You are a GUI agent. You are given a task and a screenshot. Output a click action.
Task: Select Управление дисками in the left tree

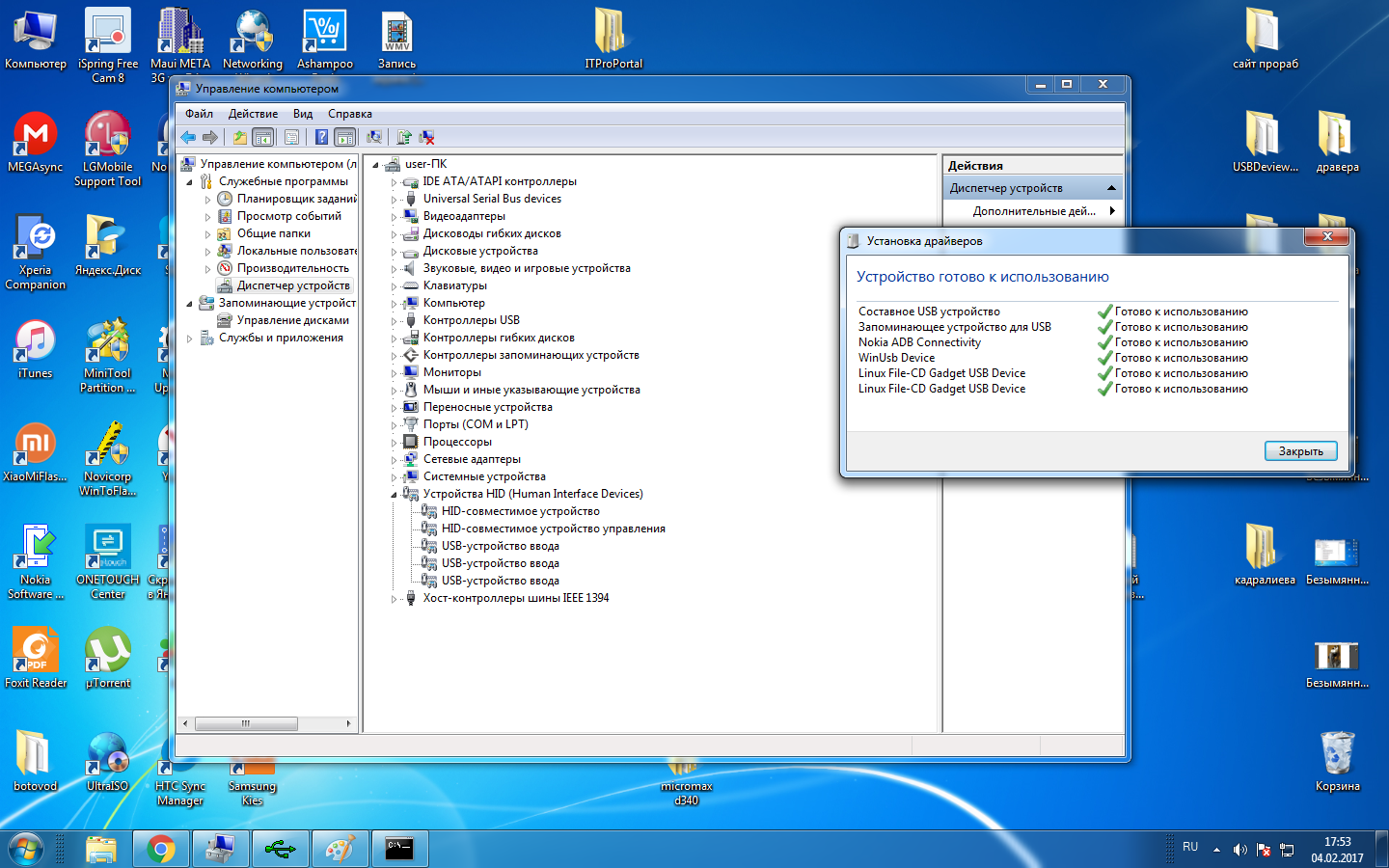tap(292, 320)
